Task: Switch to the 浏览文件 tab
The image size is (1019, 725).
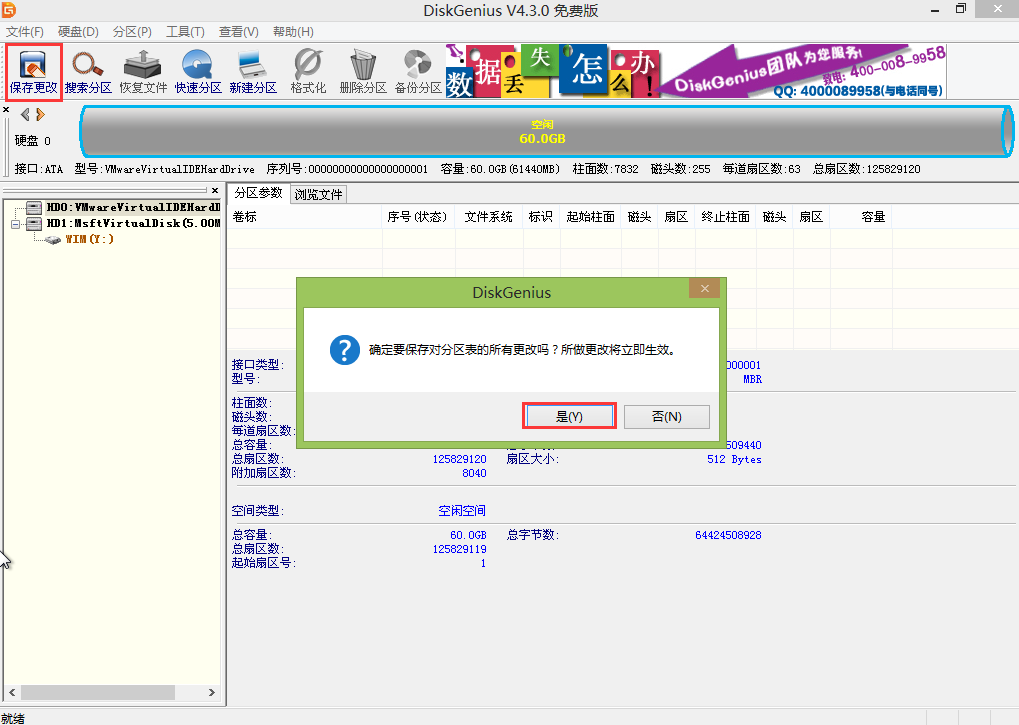Action: pyautogui.click(x=318, y=195)
